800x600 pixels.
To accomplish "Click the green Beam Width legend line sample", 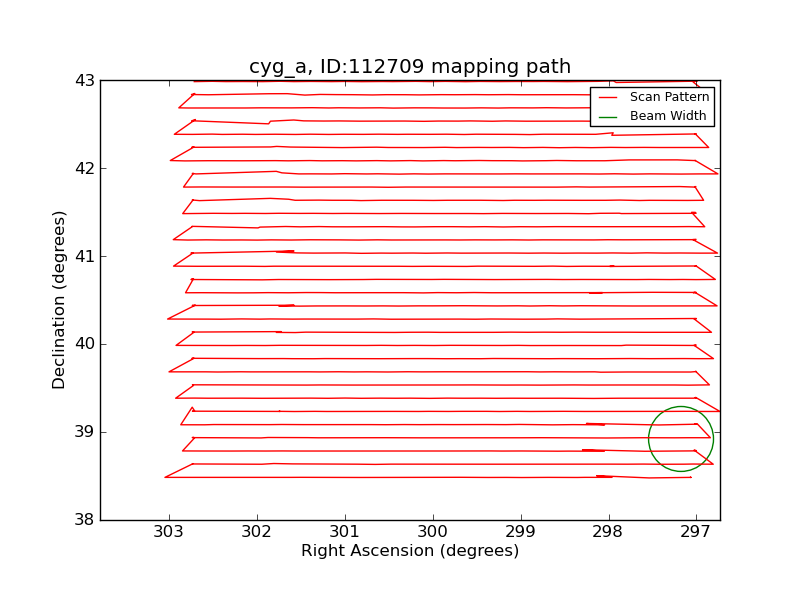I will [608, 117].
